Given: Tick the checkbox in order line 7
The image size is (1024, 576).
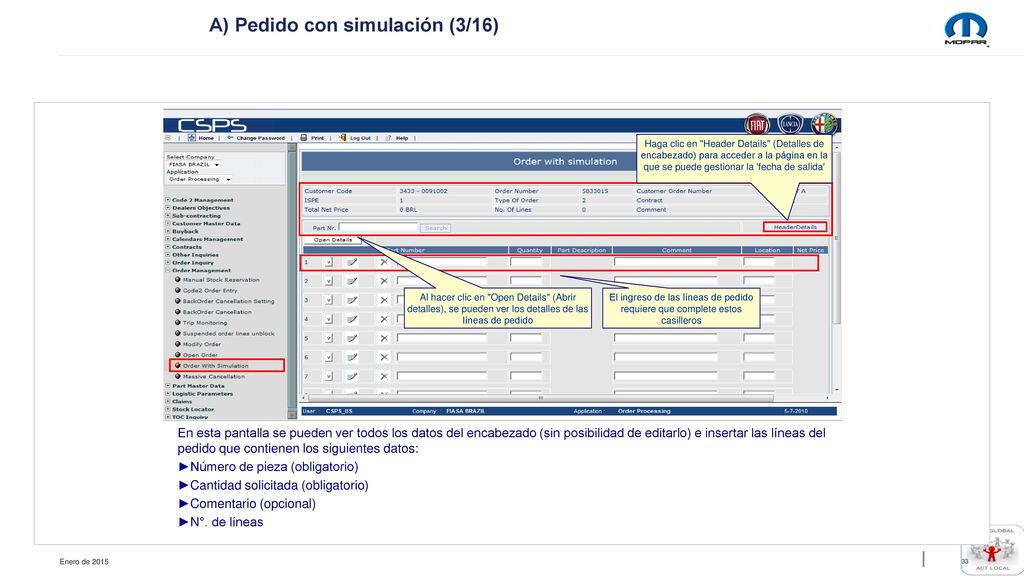Looking at the screenshot, I should (x=328, y=376).
